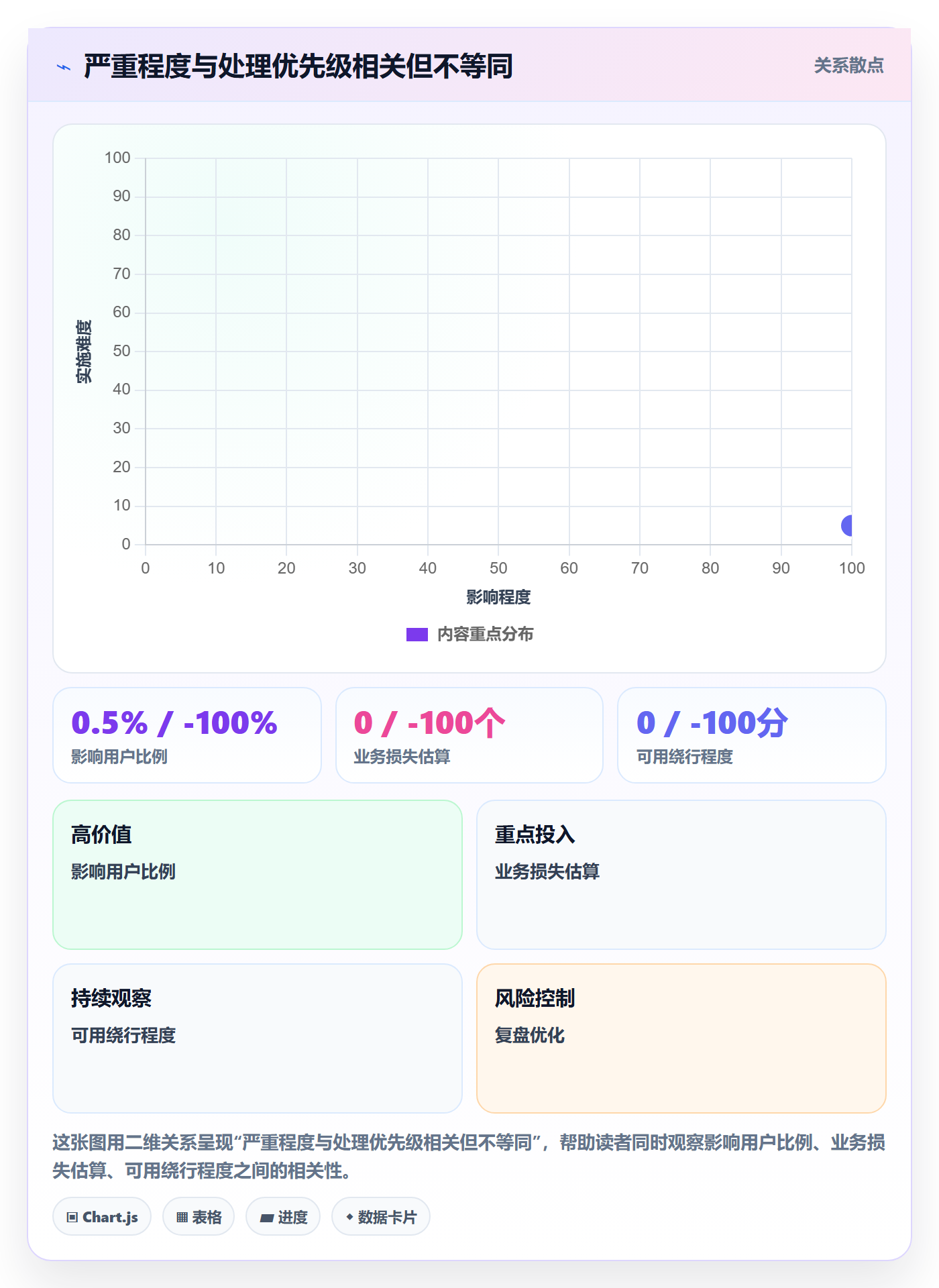Select the 影响用户比例 metric card
The image size is (939, 1288).
(x=187, y=735)
